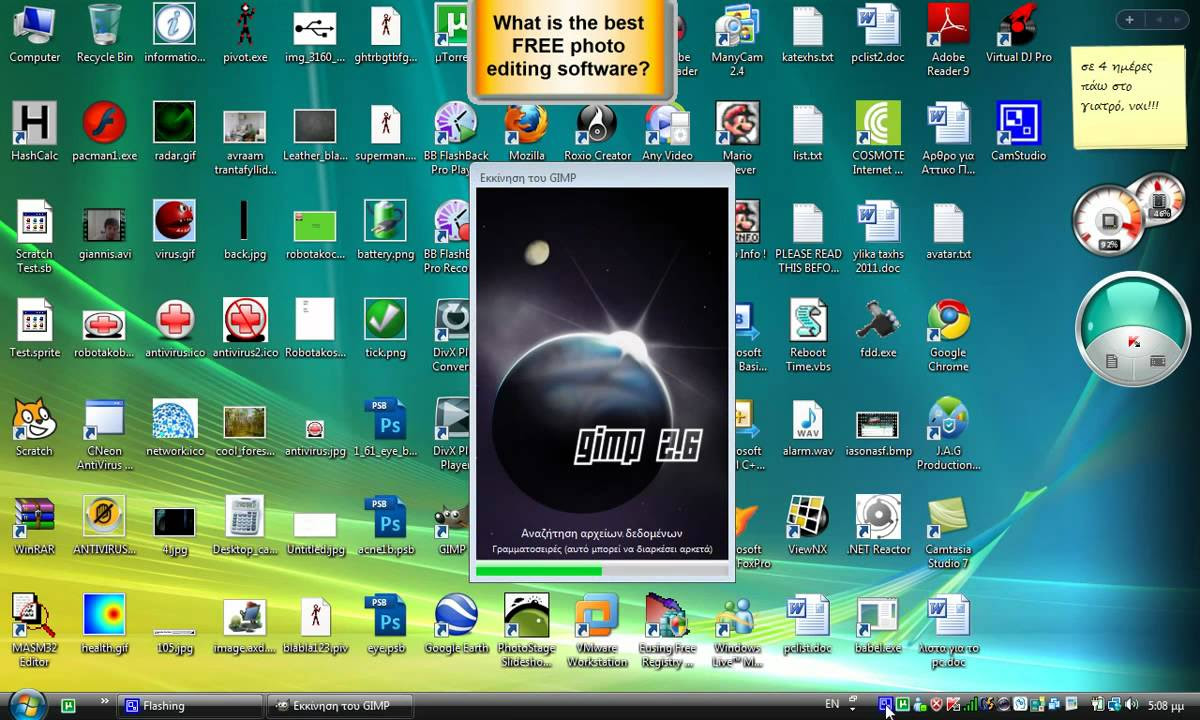Expand the quick launch overflow chevron
This screenshot has width=1200, height=720.
[103, 700]
